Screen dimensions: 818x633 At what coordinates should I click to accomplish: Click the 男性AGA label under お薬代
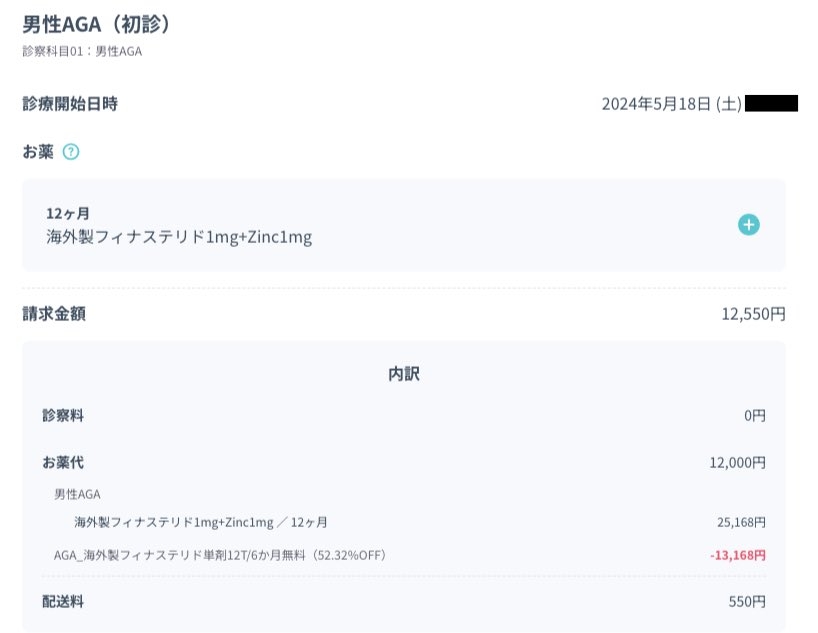(77, 493)
